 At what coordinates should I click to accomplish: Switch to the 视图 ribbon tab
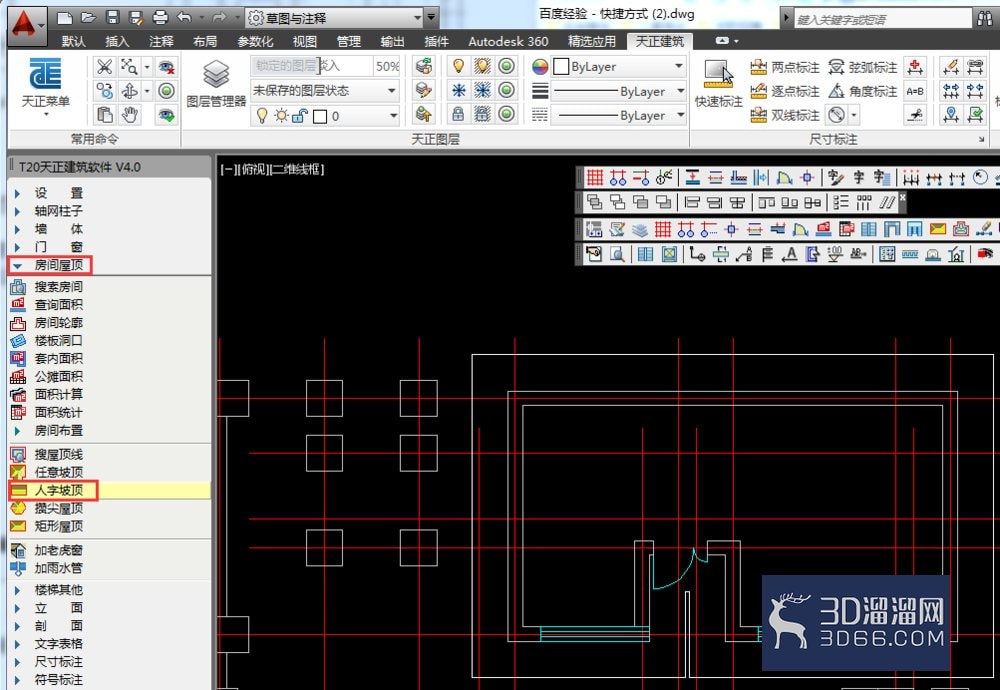tap(304, 41)
